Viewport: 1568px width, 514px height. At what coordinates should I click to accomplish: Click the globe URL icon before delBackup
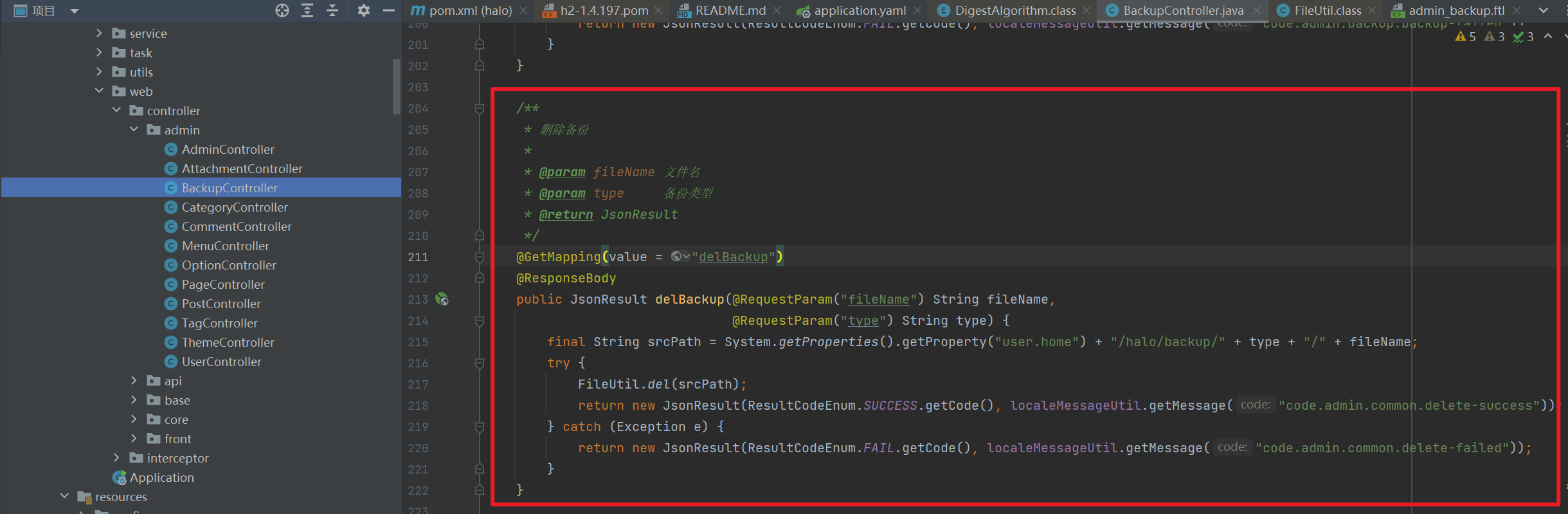point(676,257)
